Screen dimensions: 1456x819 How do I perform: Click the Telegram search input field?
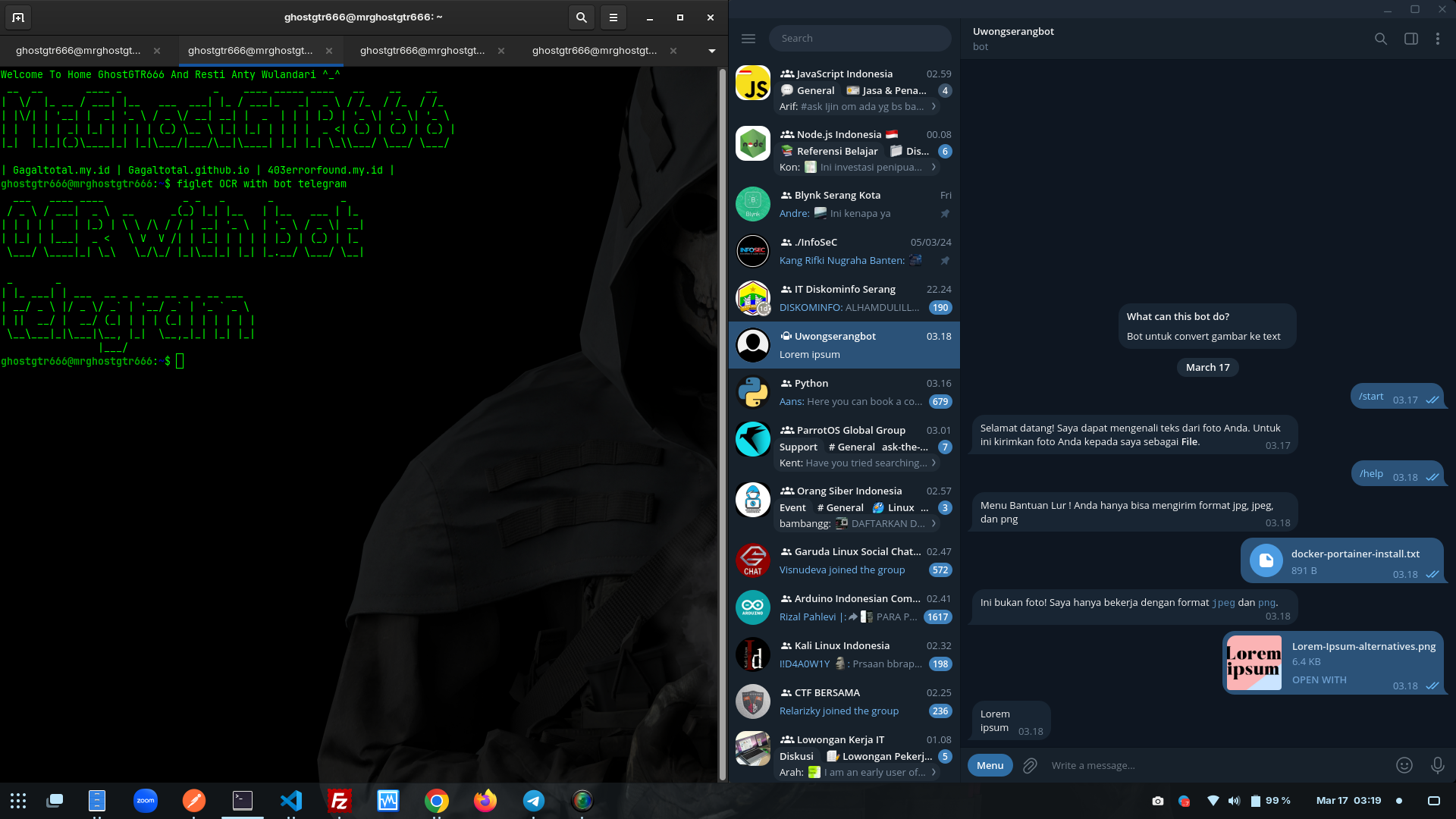[861, 39]
